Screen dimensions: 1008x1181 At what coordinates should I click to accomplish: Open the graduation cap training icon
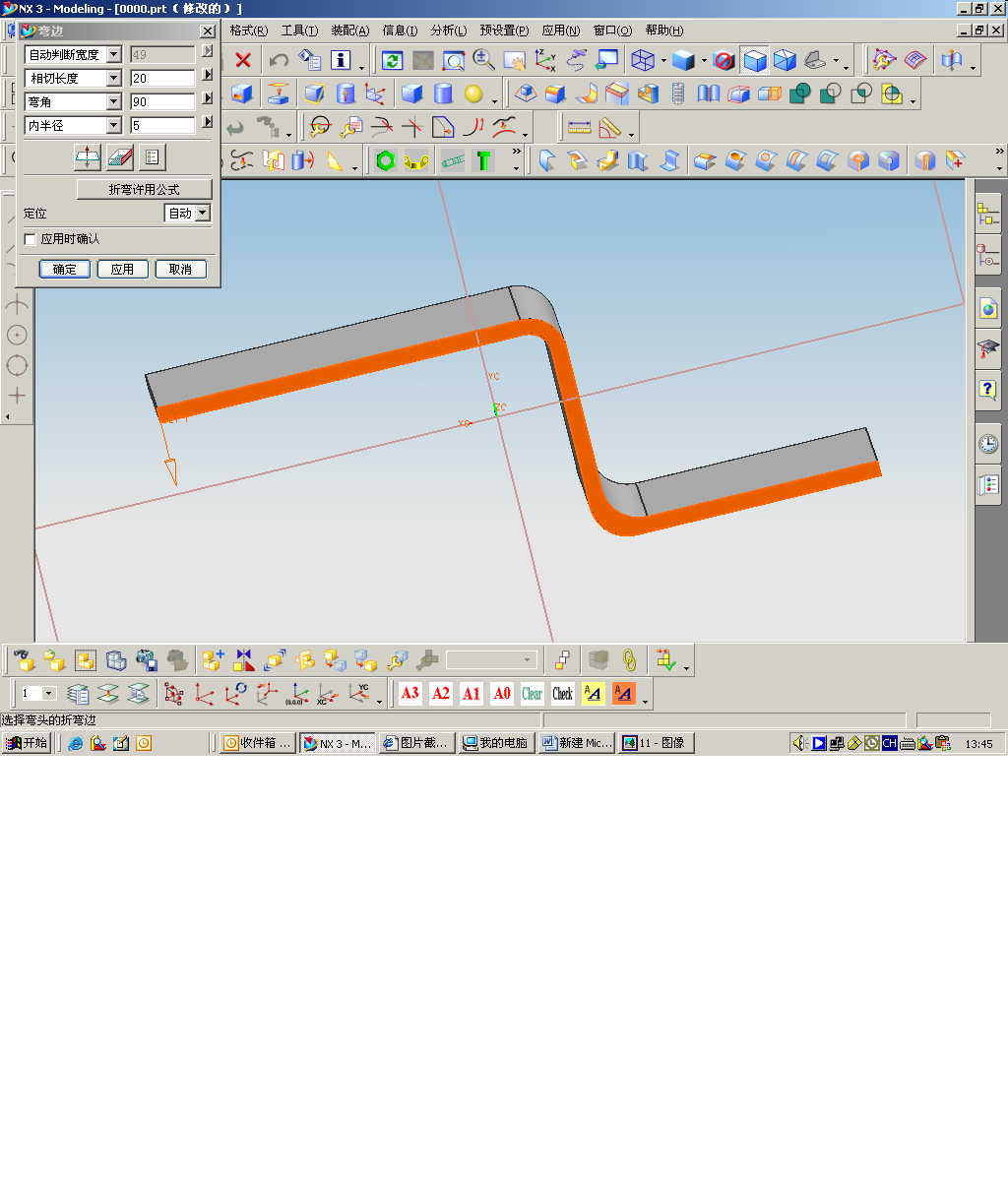click(988, 348)
